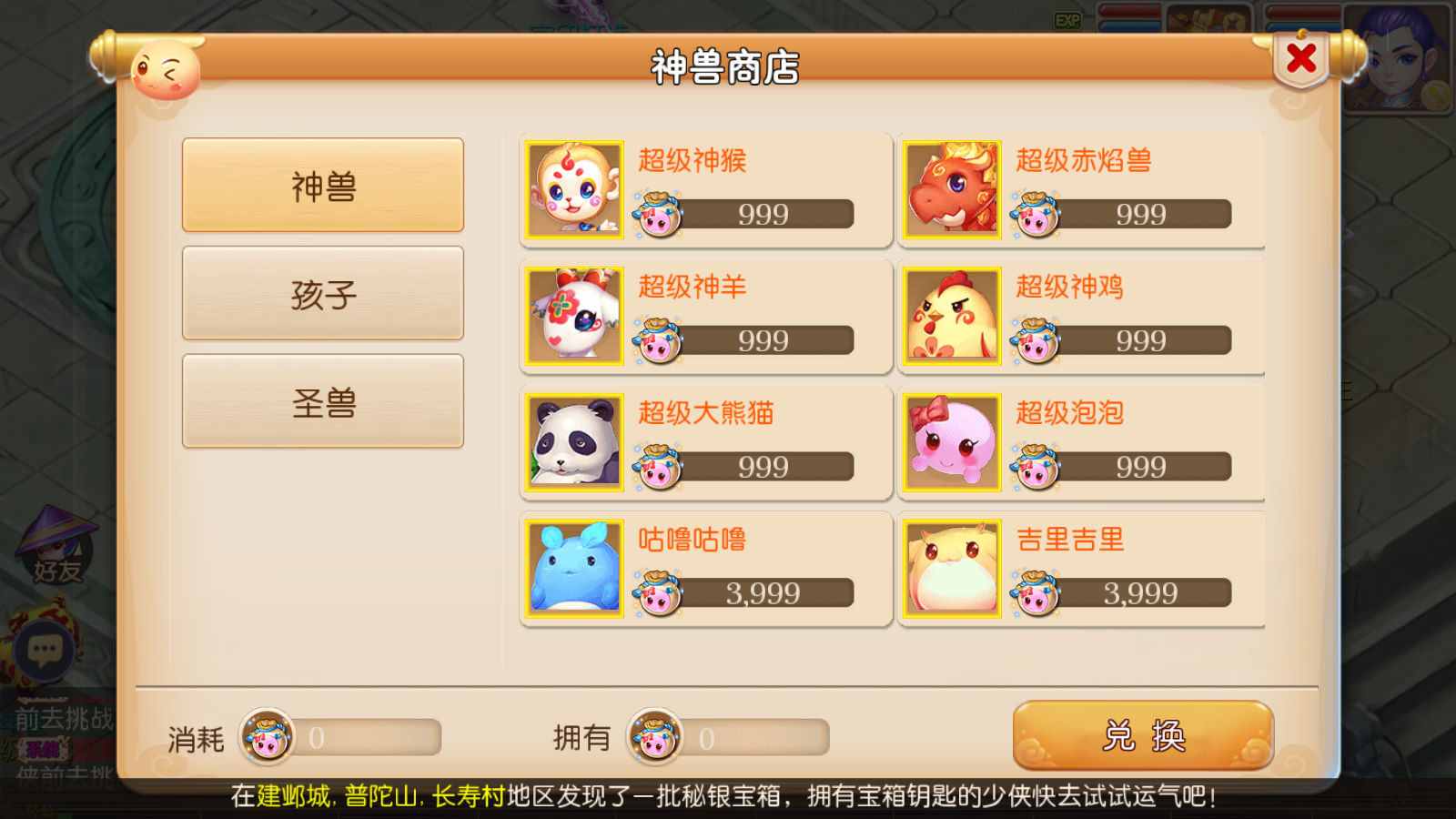
Task: Open the 好友 friends icon
Action: [56, 546]
